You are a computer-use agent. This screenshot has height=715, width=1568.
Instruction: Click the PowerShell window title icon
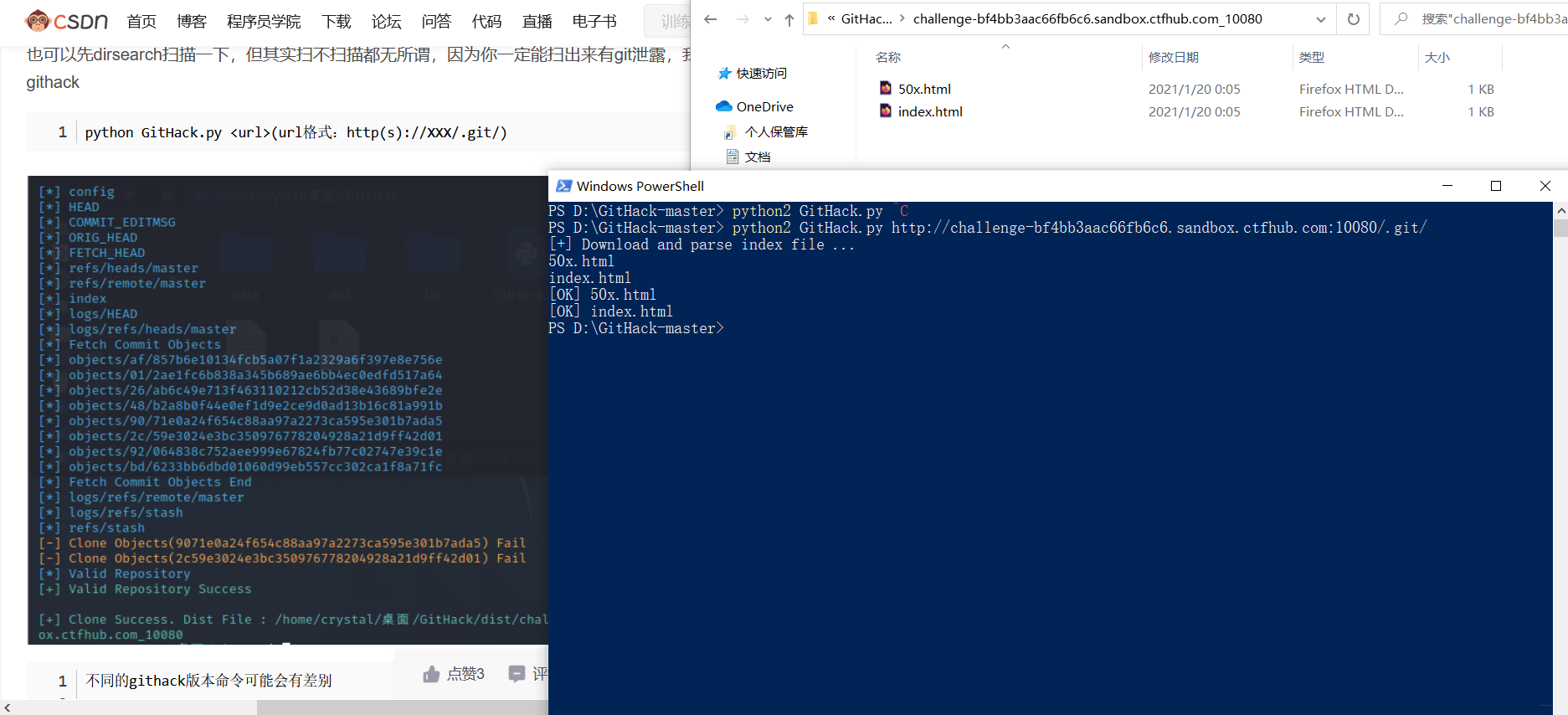point(564,186)
